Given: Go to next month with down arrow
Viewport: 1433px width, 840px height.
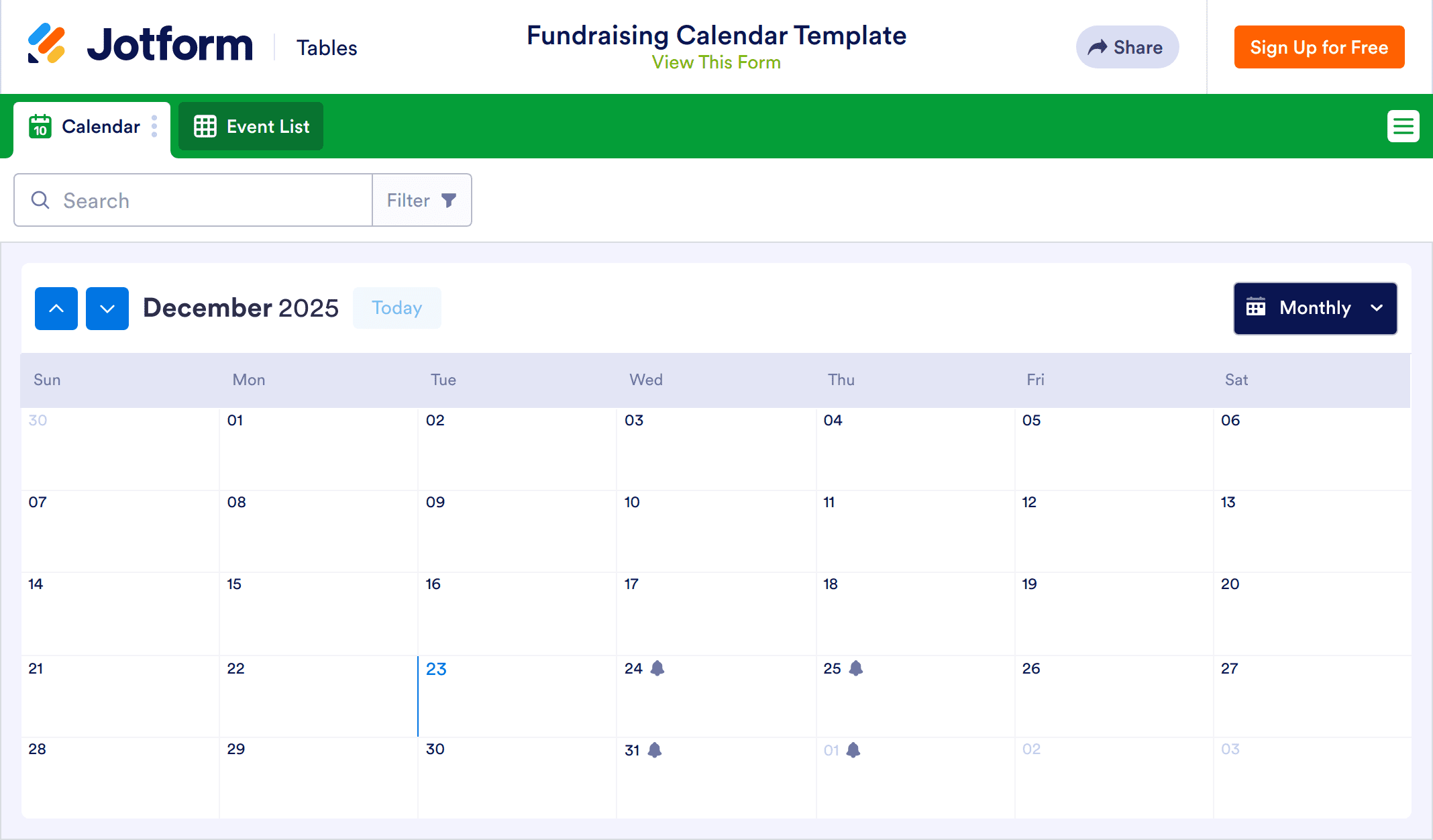Looking at the screenshot, I should pos(107,309).
